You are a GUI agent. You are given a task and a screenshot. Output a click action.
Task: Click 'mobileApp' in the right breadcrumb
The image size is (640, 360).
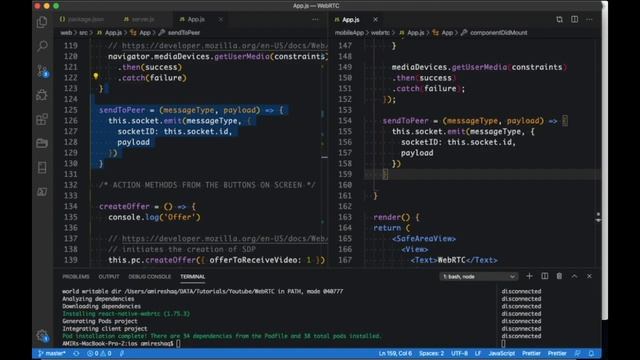coord(349,33)
